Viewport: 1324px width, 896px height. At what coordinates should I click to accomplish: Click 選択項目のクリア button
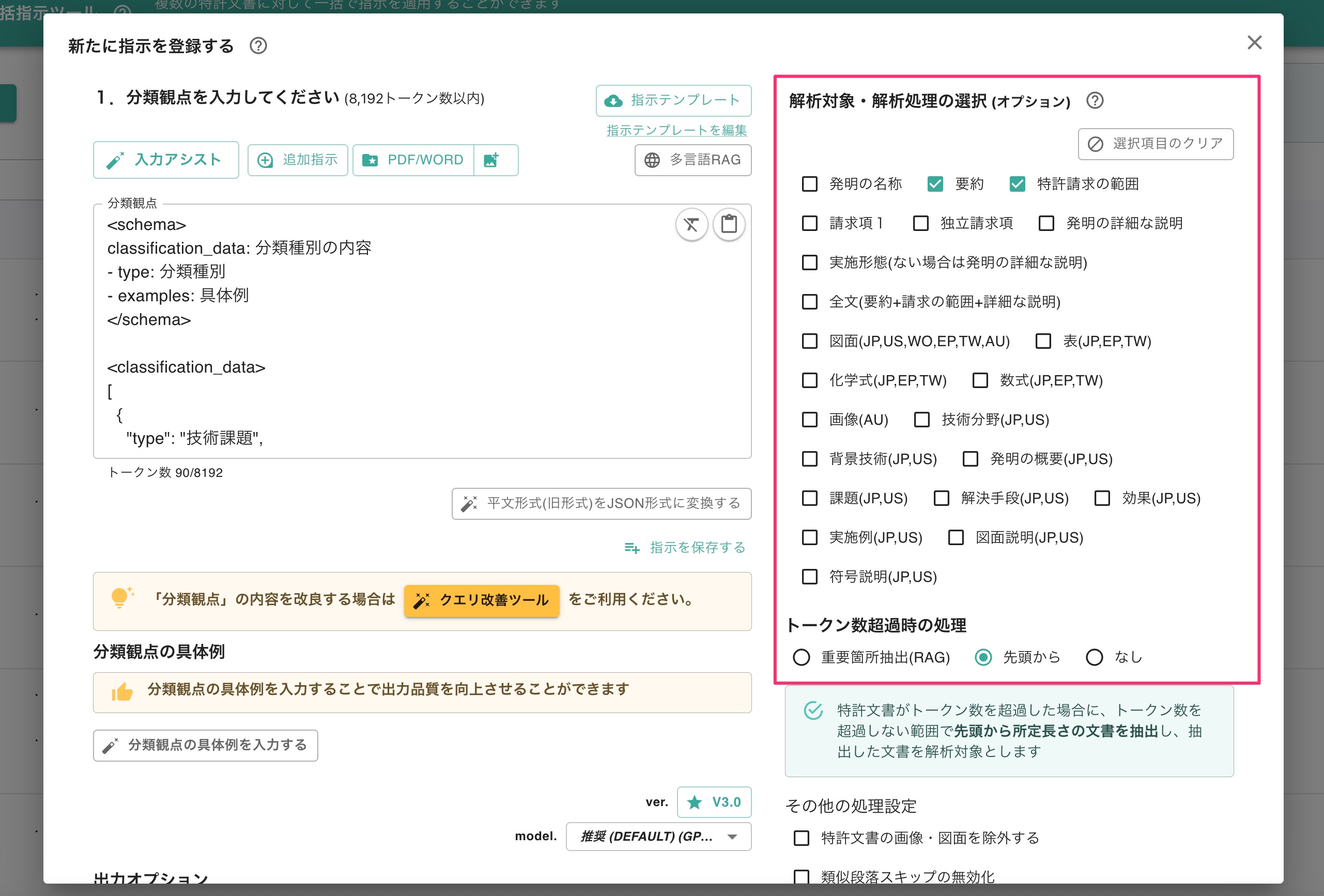pyautogui.click(x=1156, y=144)
